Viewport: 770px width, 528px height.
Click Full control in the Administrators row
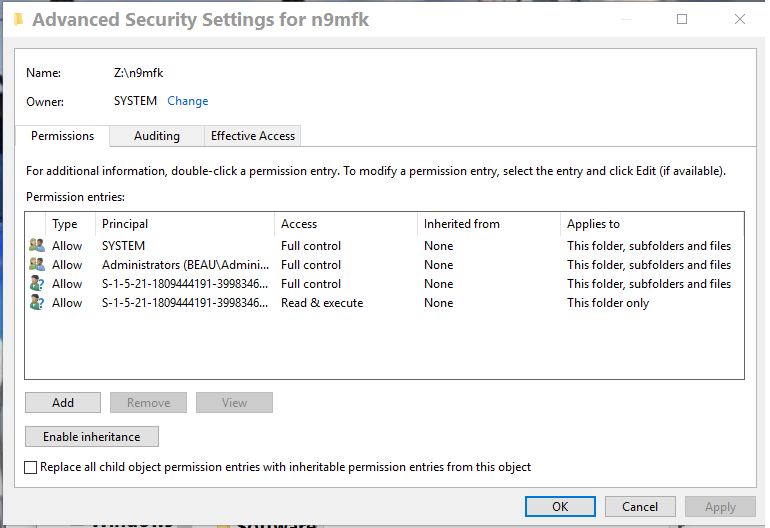[x=311, y=265]
